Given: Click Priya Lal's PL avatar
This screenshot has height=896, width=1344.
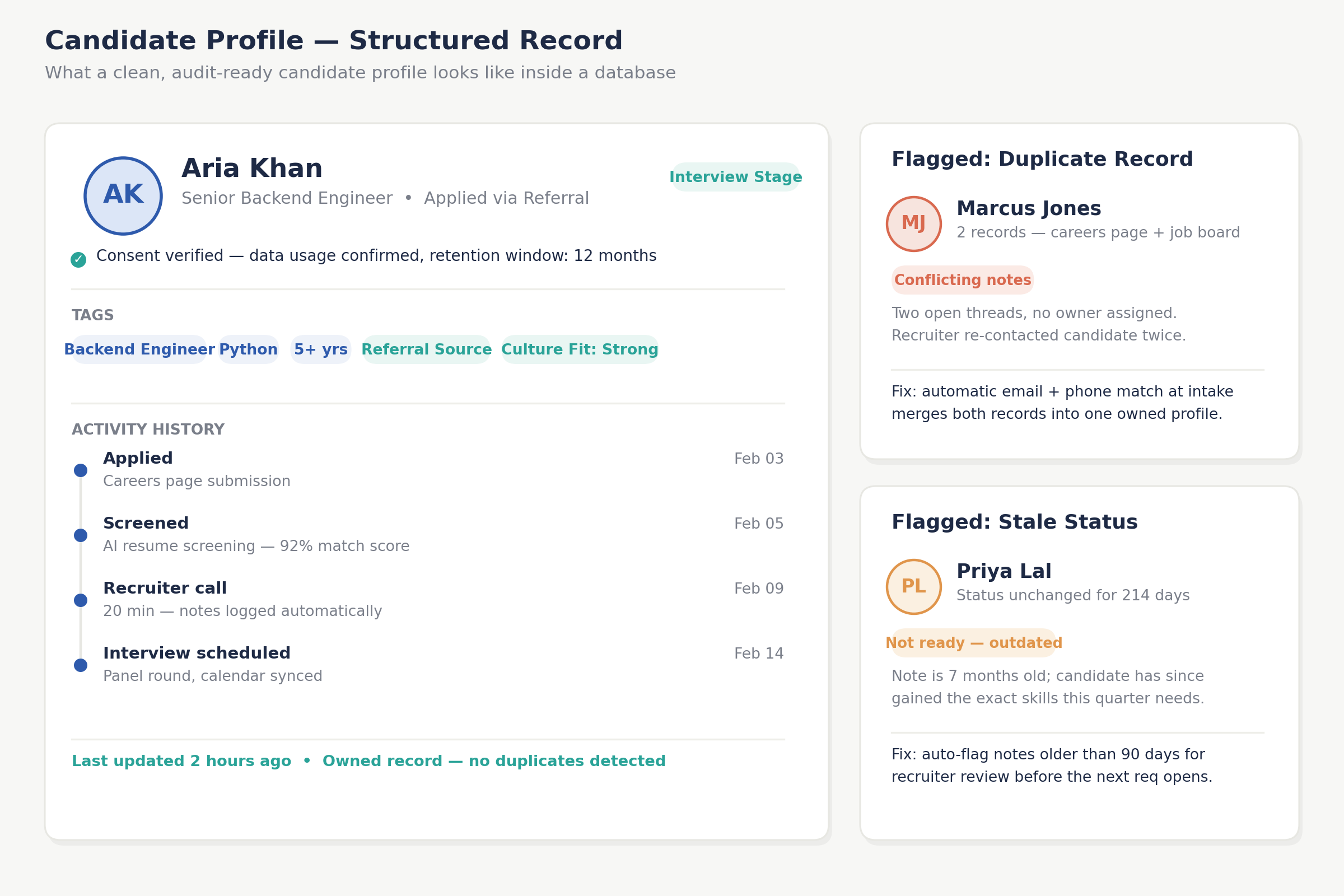Looking at the screenshot, I should click(x=914, y=587).
